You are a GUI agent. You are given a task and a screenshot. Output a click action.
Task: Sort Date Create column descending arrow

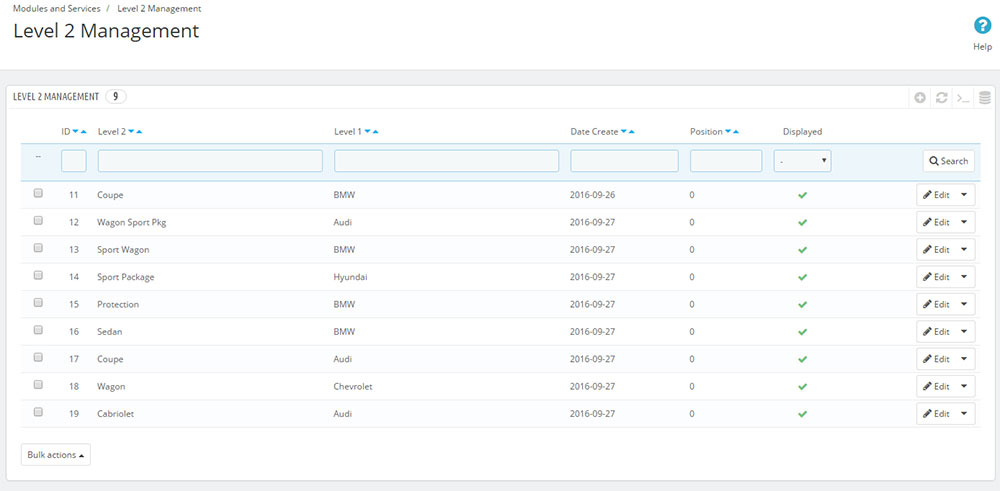point(624,131)
